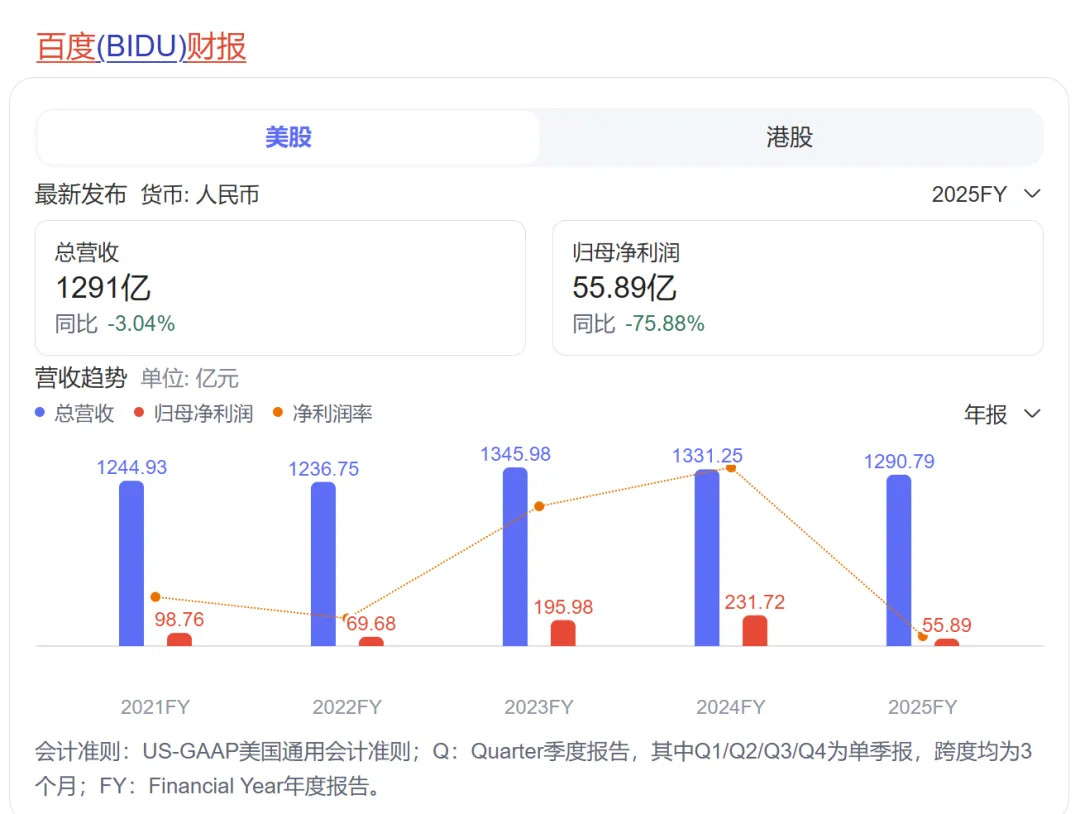The width and height of the screenshot is (1080, 814).
Task: Click the blue 总营收 legend dot
Action: 40,413
